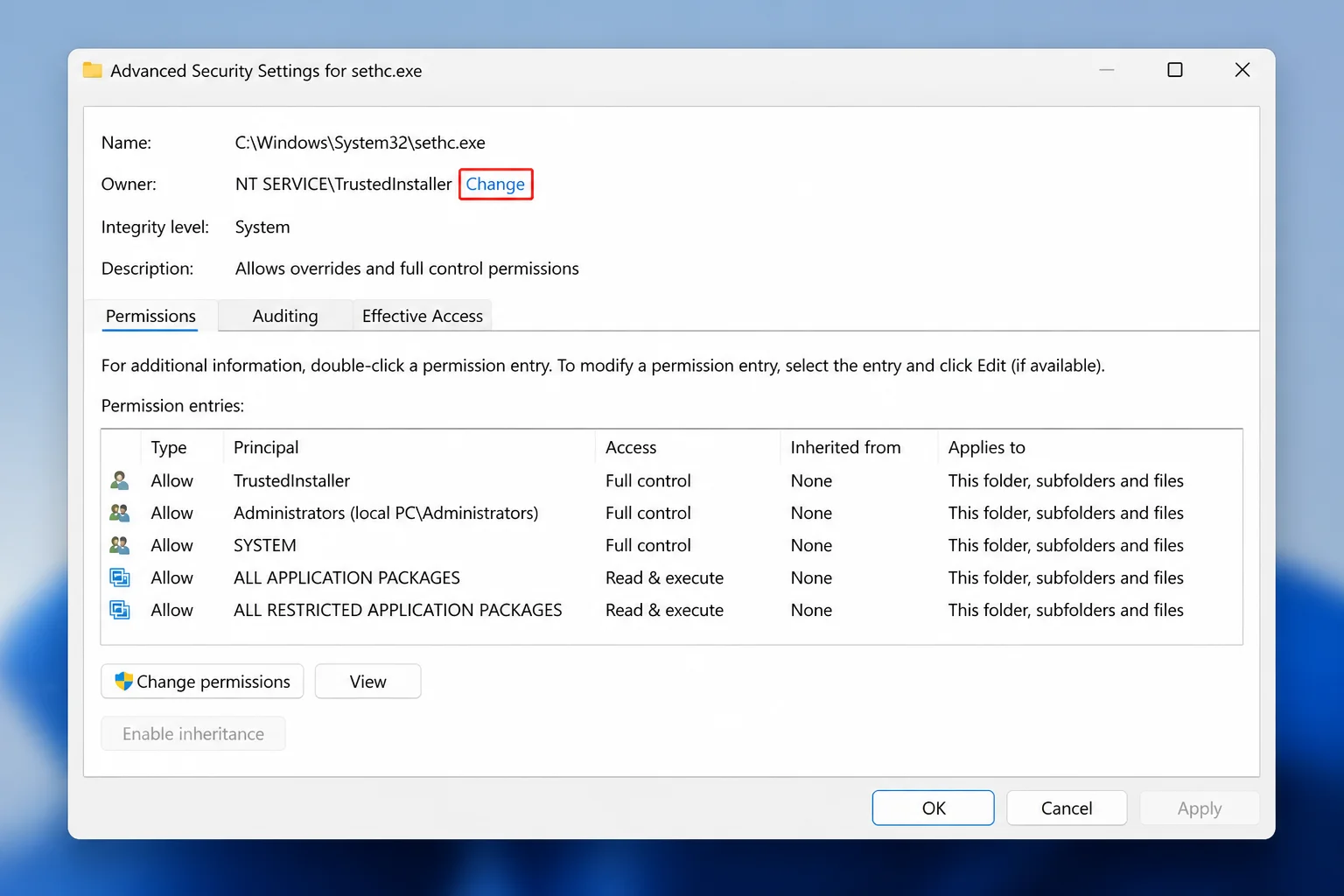Image resolution: width=1344 pixels, height=896 pixels.
Task: Click Allow in the SYSTEM row
Action: click(x=171, y=545)
